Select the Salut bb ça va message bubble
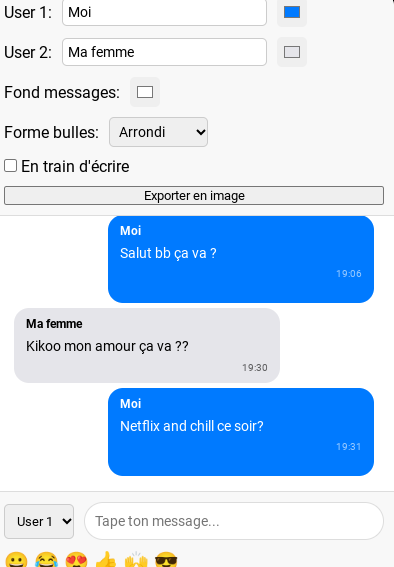The width and height of the screenshot is (394, 567). 241,259
